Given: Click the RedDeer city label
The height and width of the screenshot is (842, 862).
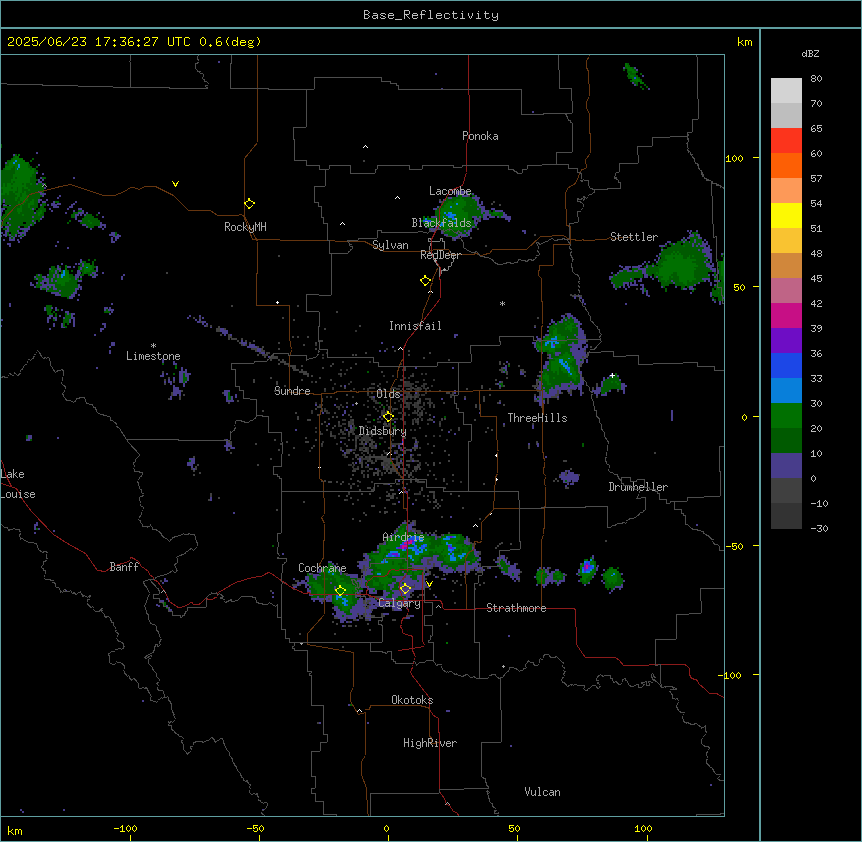Looking at the screenshot, I should (440, 255).
